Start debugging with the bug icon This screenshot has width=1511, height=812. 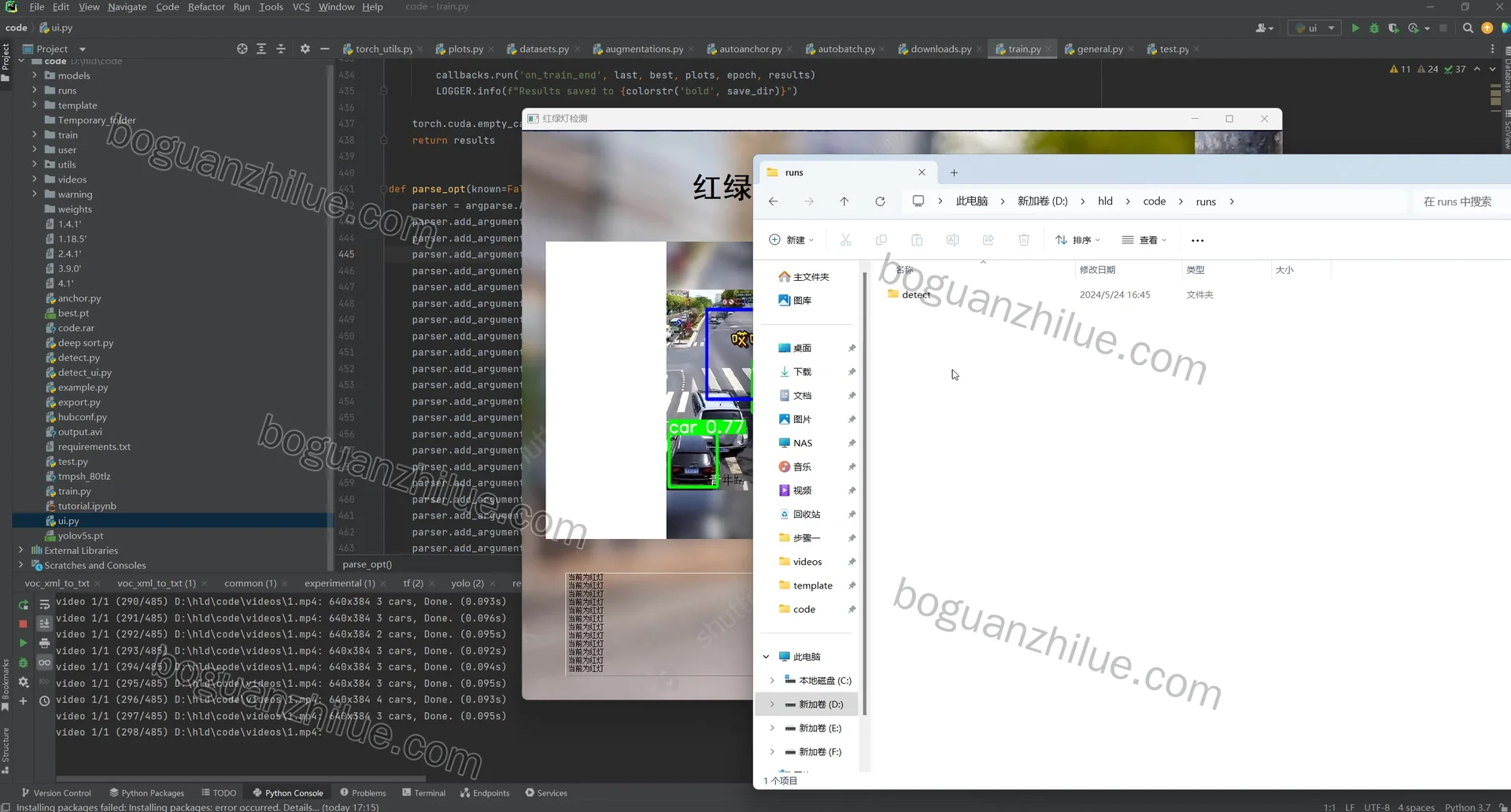(x=1374, y=28)
